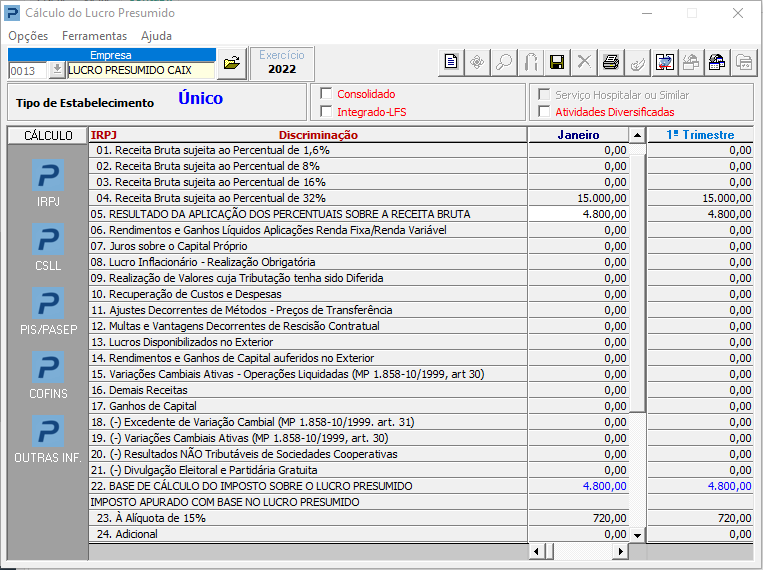Open the OUTRAS INF. section icon
This screenshot has height=570, width=763.
pyautogui.click(x=48, y=431)
